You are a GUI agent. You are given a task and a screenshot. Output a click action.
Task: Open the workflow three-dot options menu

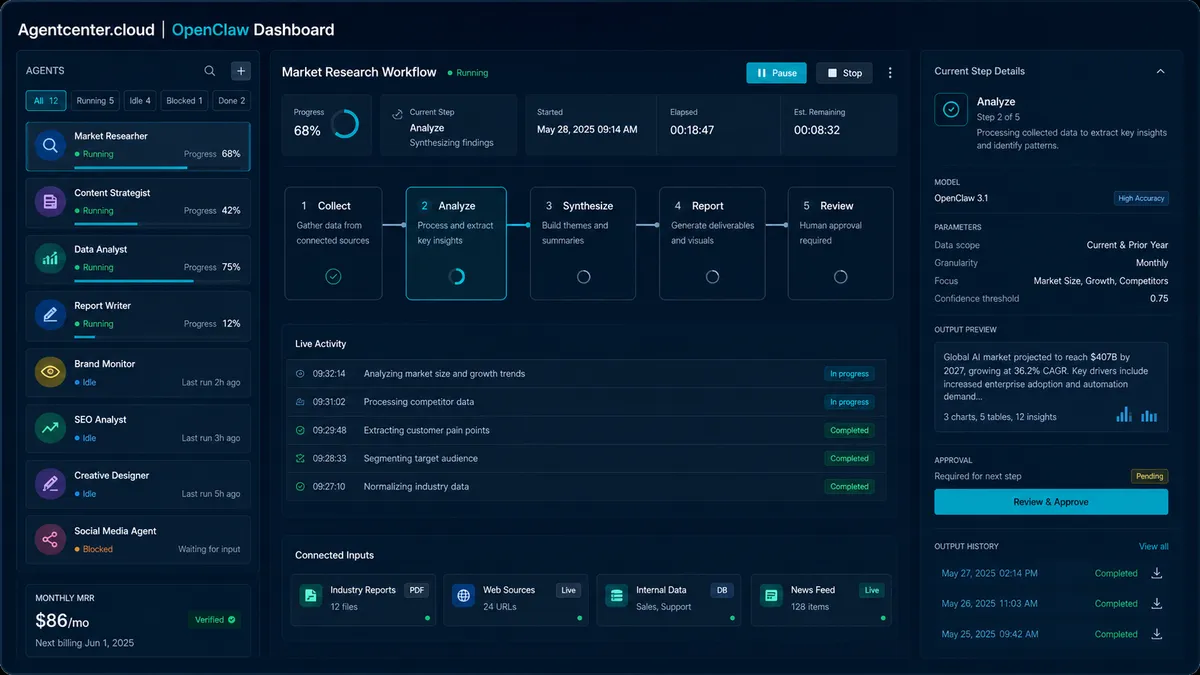pyautogui.click(x=890, y=73)
